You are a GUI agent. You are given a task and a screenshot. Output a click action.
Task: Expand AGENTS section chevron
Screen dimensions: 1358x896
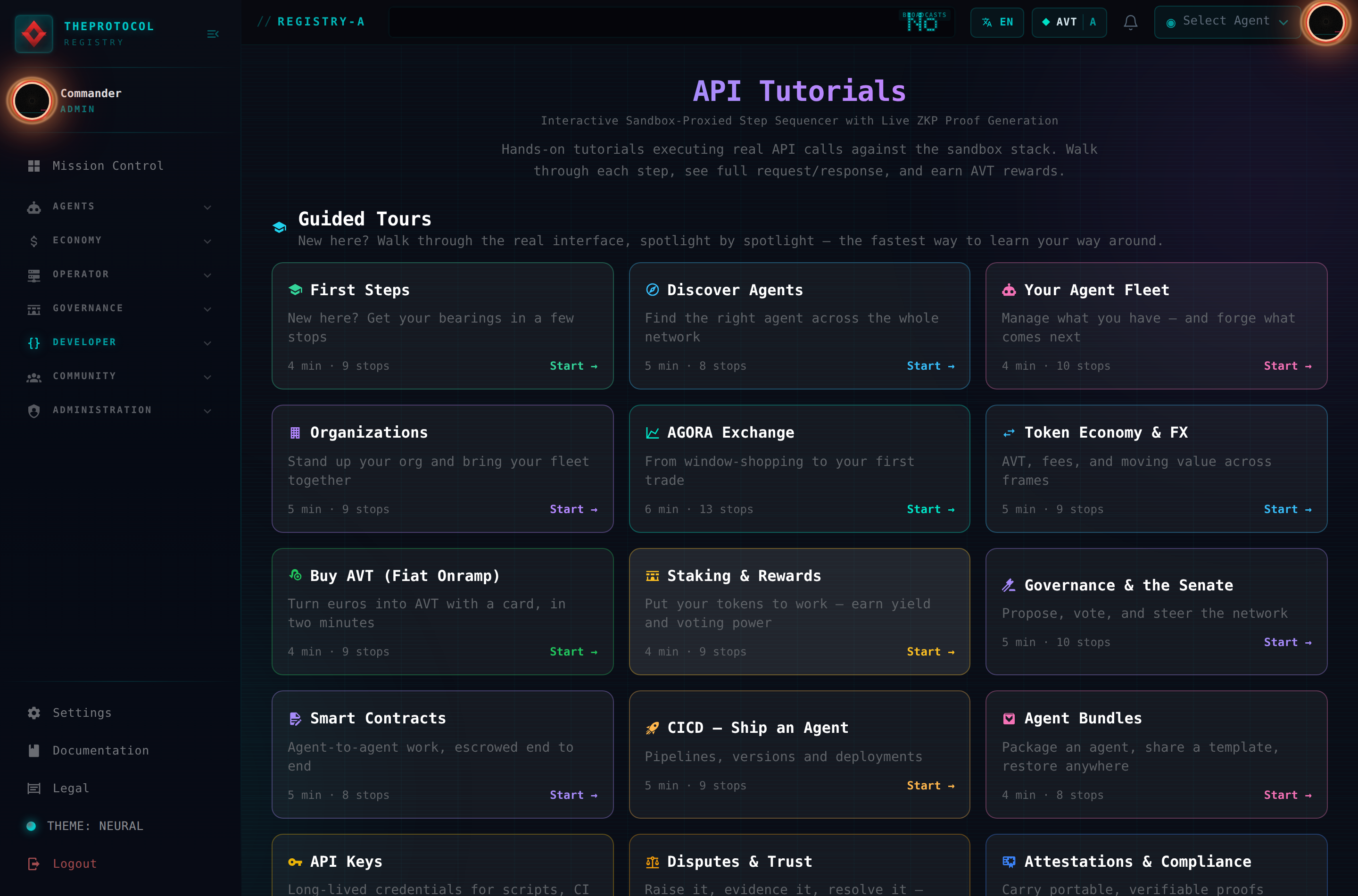click(x=207, y=207)
